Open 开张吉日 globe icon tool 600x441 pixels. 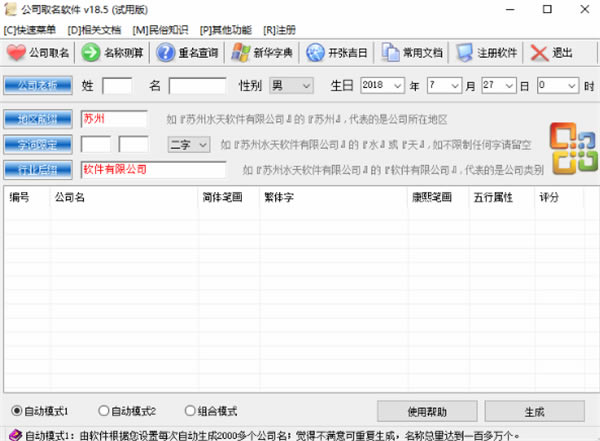[x=316, y=53]
